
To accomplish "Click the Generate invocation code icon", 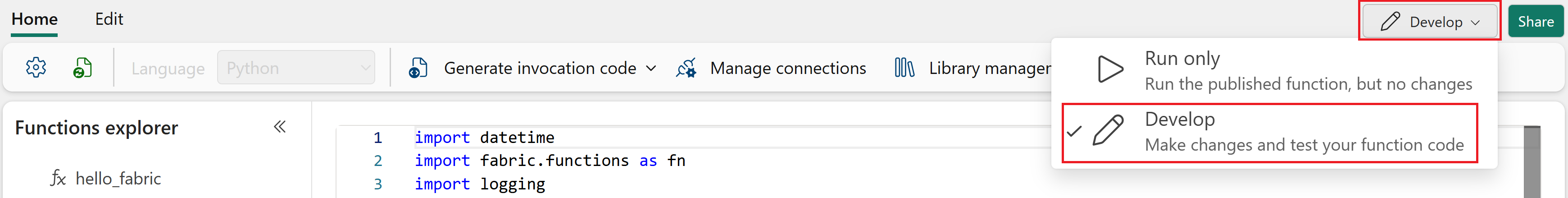I will [418, 68].
